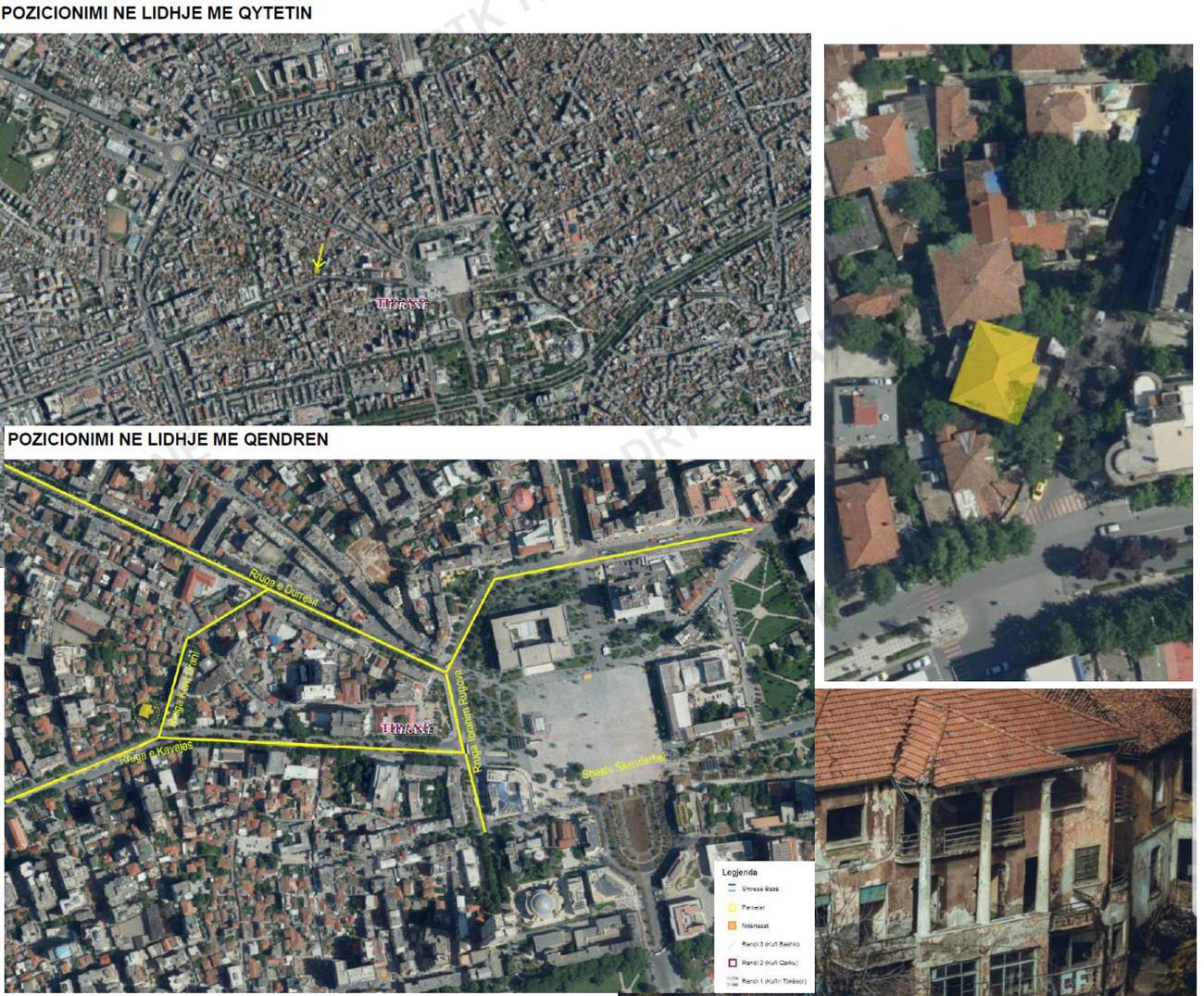Click the old building facade photo
Viewport: 1204px width, 996px height.
point(1004,842)
